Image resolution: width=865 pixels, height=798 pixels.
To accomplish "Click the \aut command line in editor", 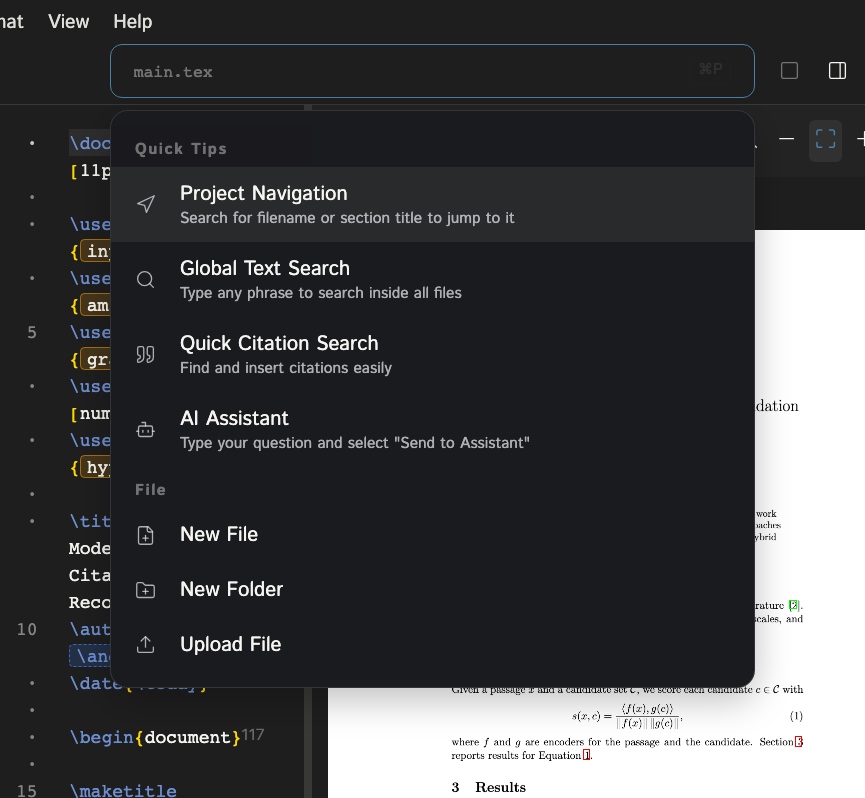I will point(90,629).
